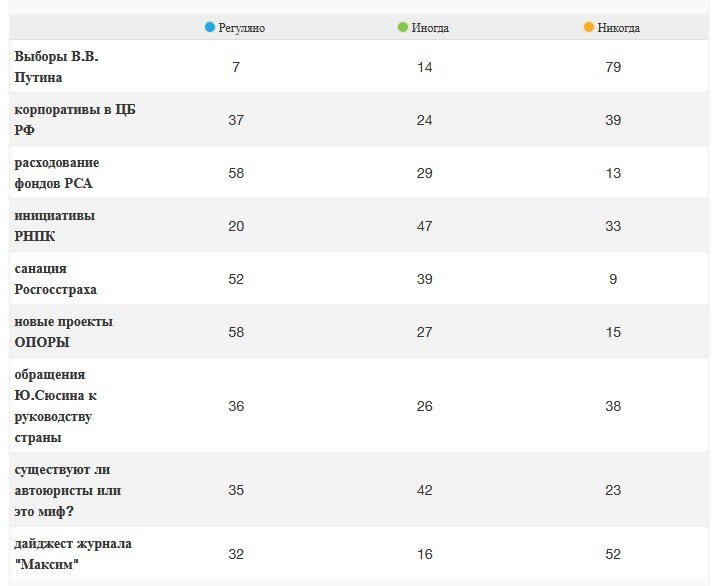722x586 pixels.
Task: Select the Иногда column header label
Action: tap(430, 28)
